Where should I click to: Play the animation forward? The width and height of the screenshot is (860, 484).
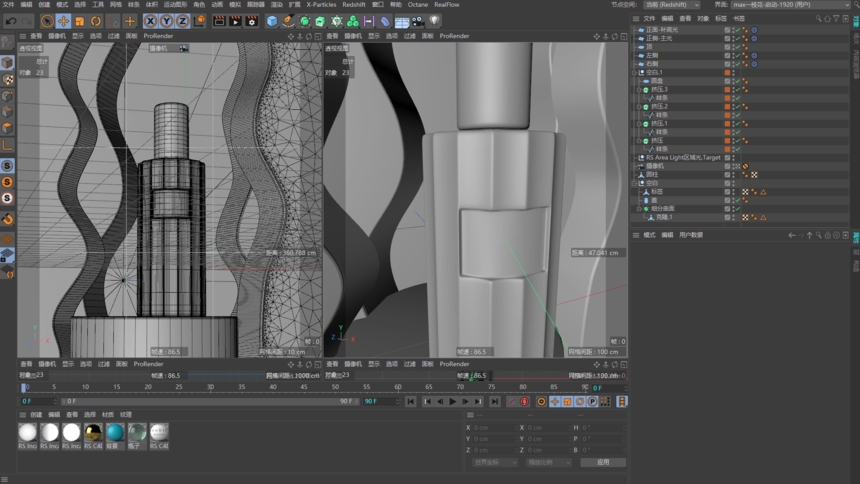click(452, 402)
